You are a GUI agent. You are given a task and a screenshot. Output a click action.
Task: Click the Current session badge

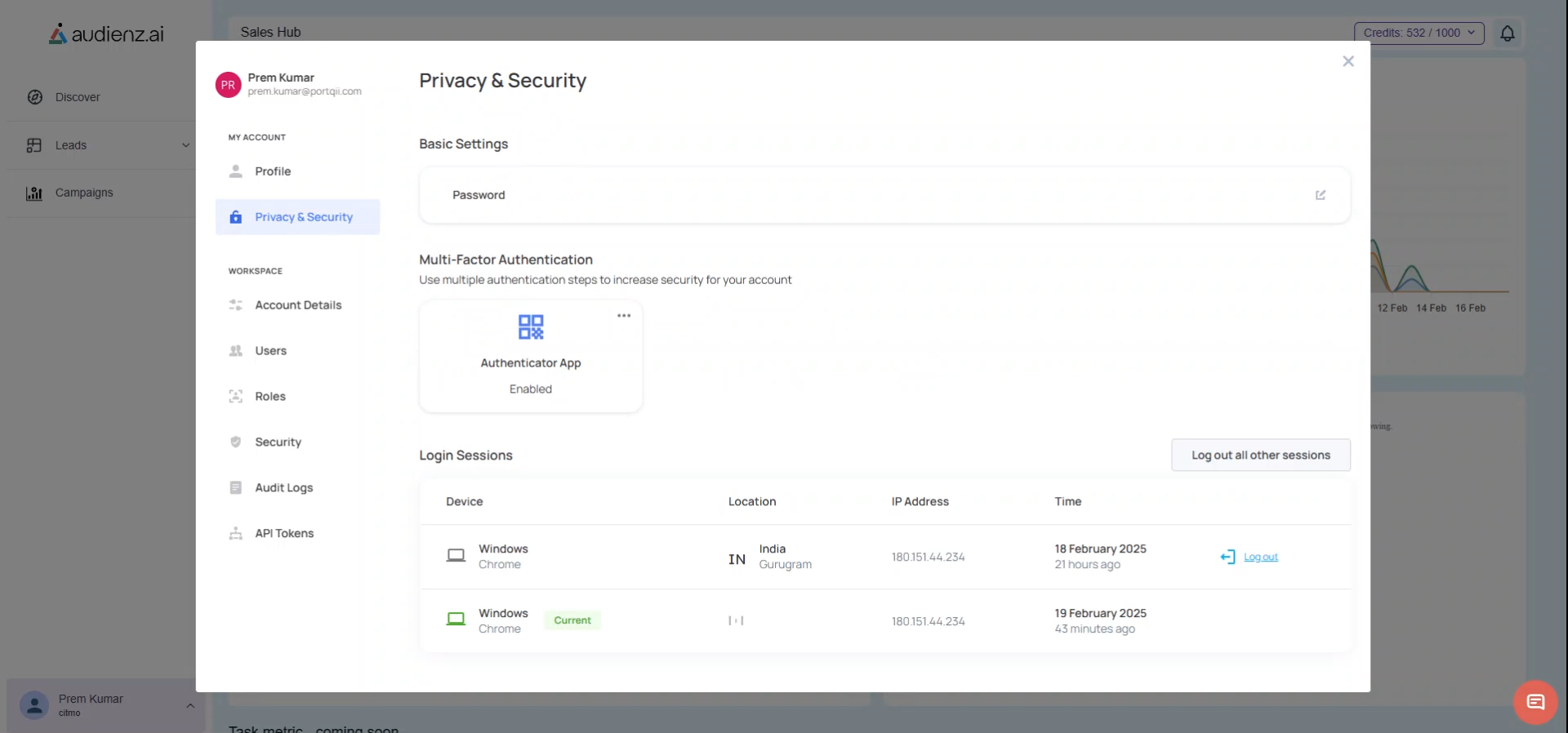572,620
